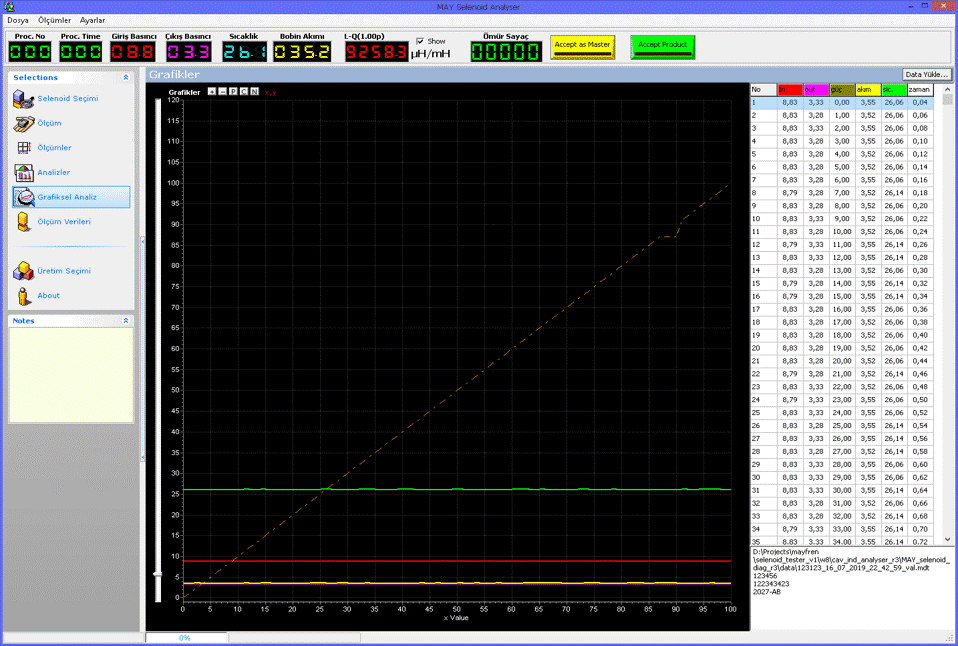Click the N button in graph toolbar
Image resolution: width=958 pixels, height=646 pixels.
tap(255, 92)
